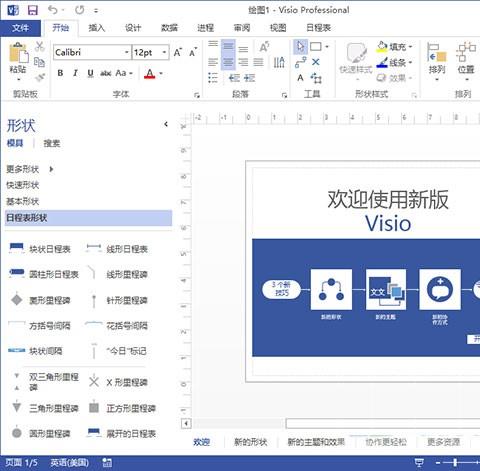
Task: Pick the block timeline (块状日程表) shape
Action: [x=40, y=249]
